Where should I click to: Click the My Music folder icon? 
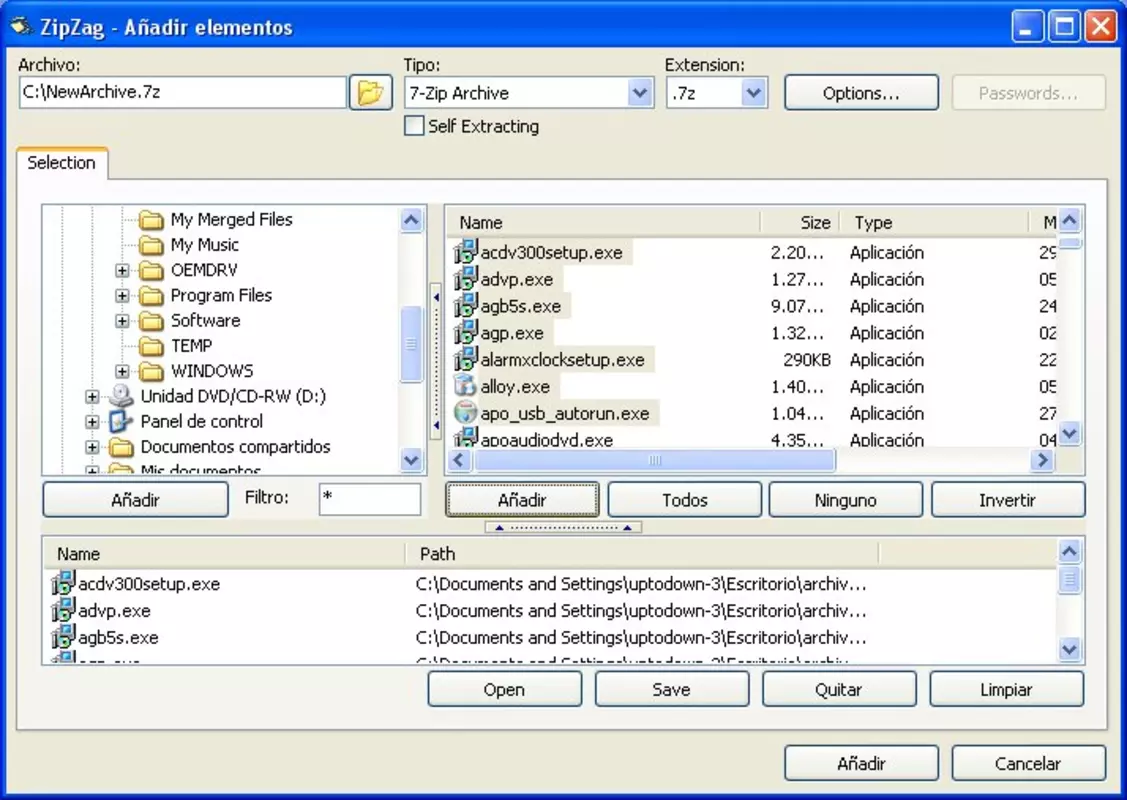(x=151, y=245)
